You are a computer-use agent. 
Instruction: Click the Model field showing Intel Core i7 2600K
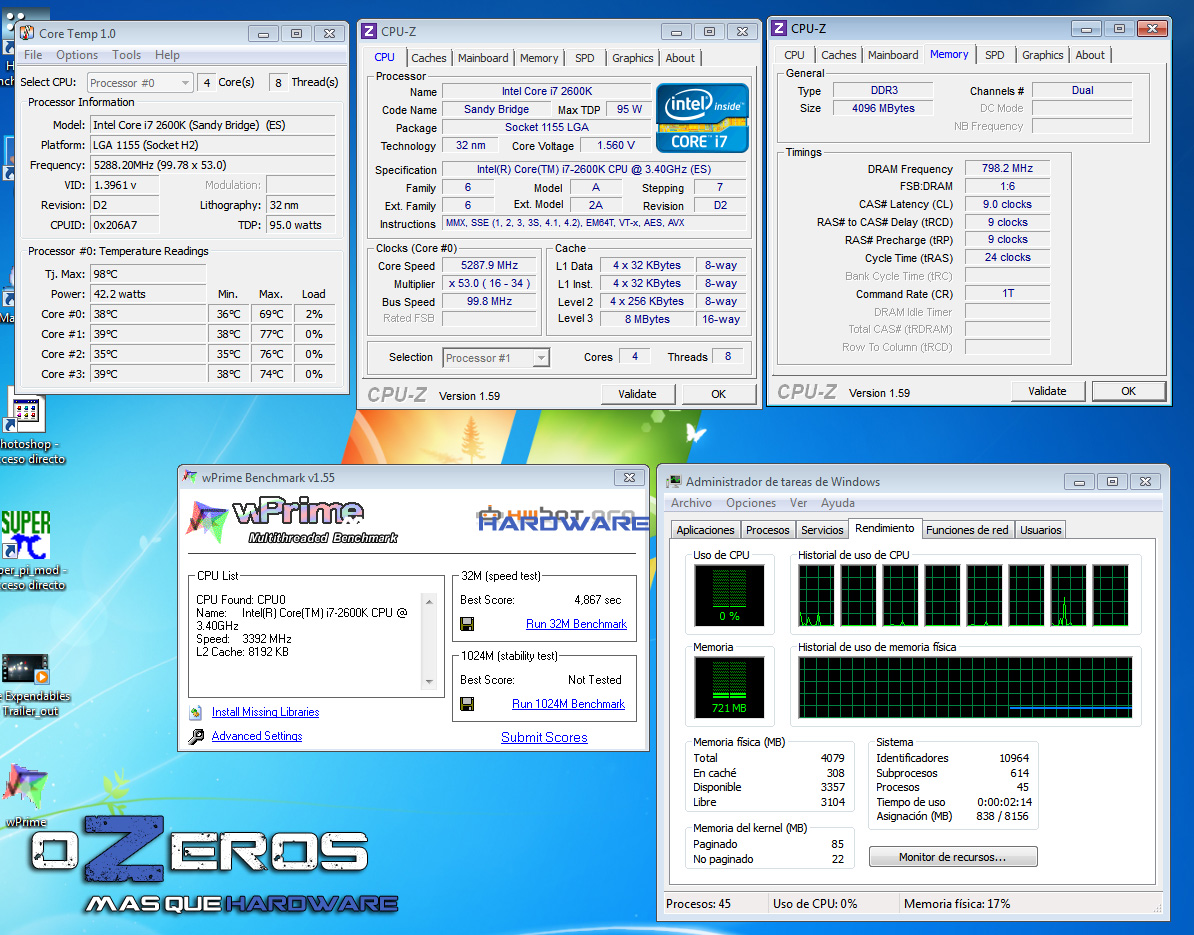point(213,125)
